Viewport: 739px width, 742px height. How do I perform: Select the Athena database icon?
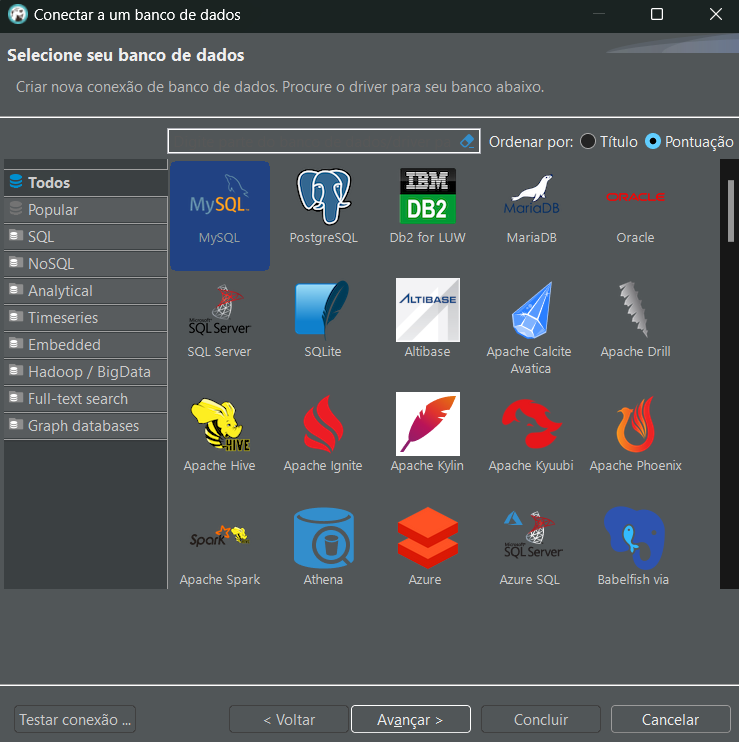[x=323, y=539]
